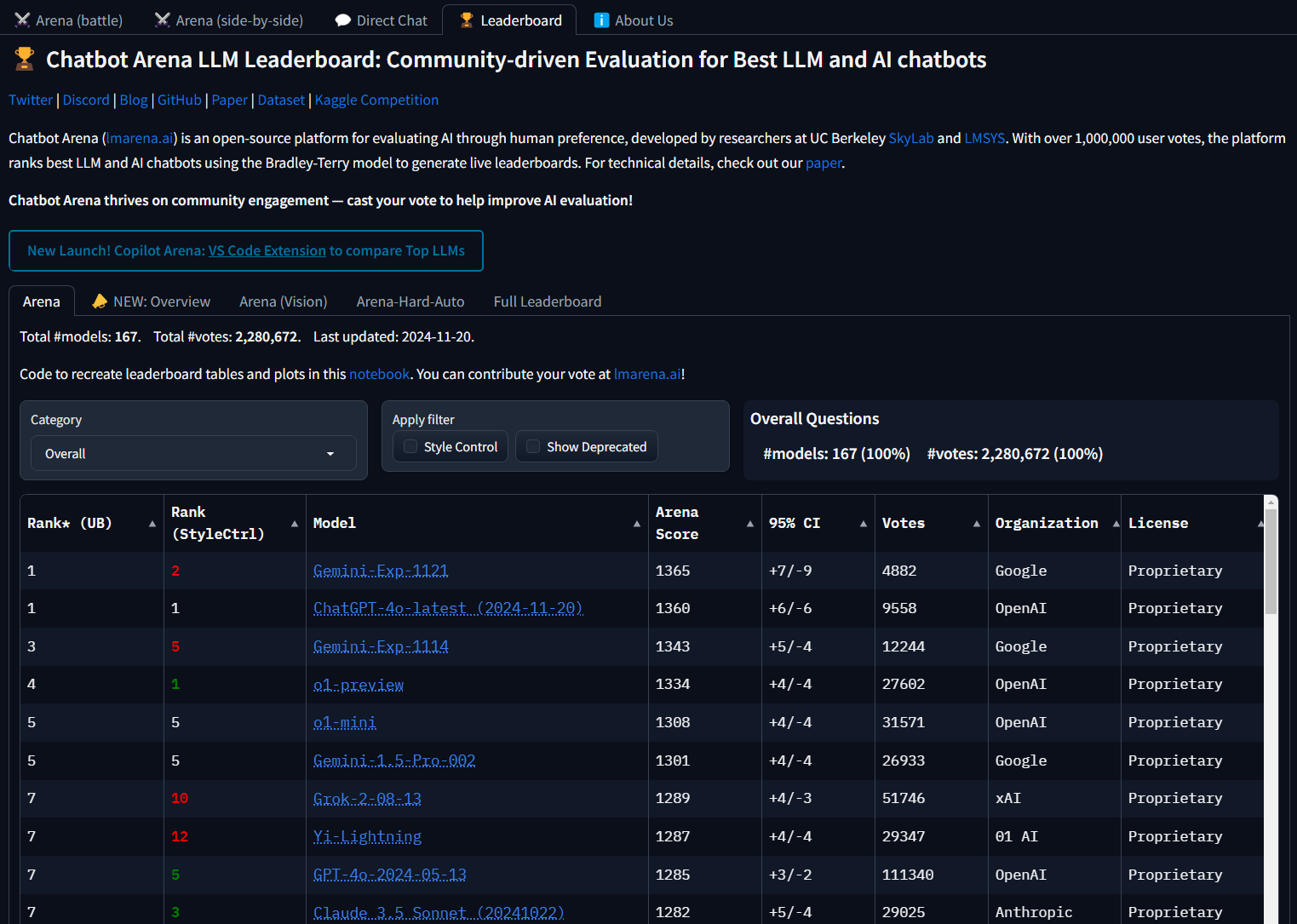Switch to the Arena (Vision) sub-tab
The height and width of the screenshot is (924, 1297).
(284, 301)
